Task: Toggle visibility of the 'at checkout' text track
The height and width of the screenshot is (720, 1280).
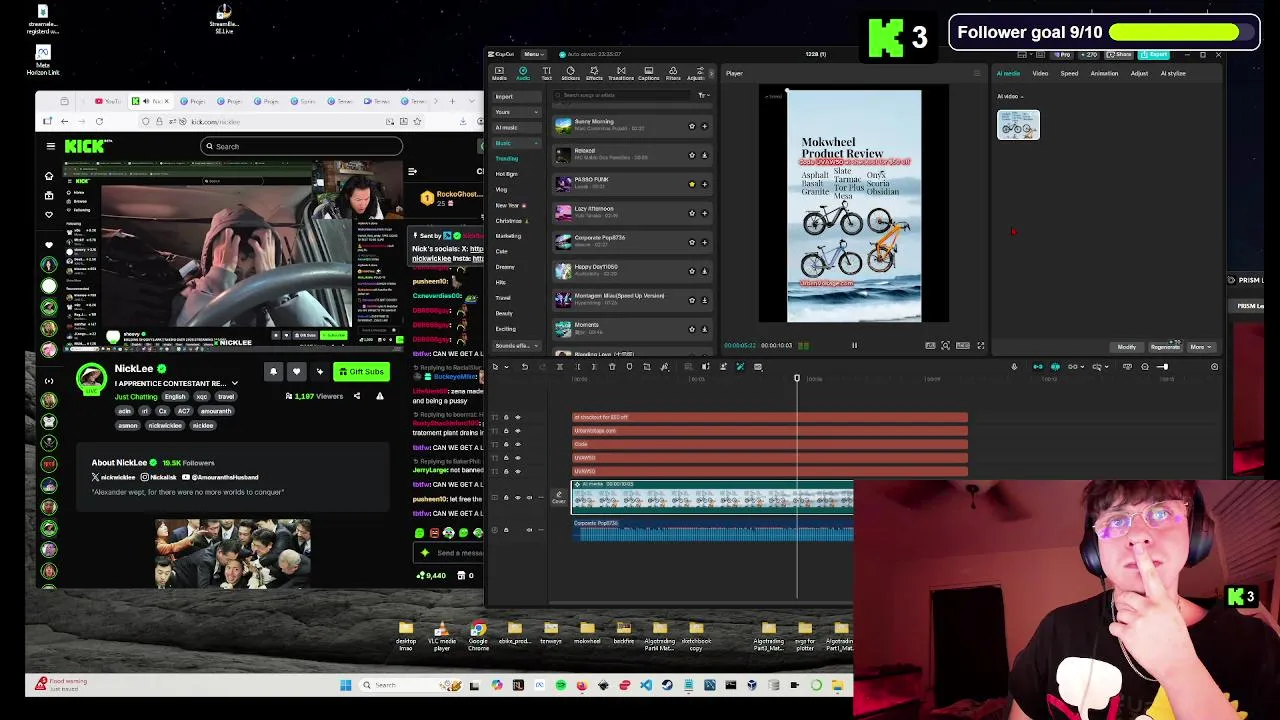Action: (517, 417)
